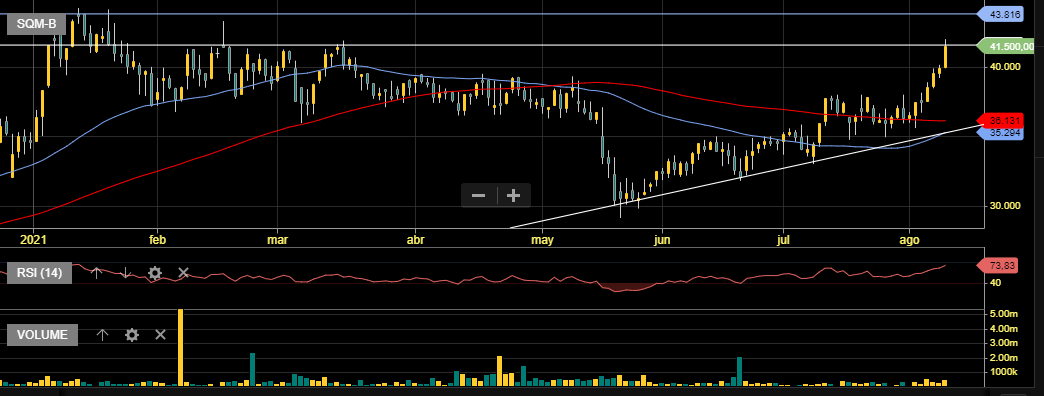Click the mar date axis label
1044x396 pixels.
pyautogui.click(x=278, y=240)
